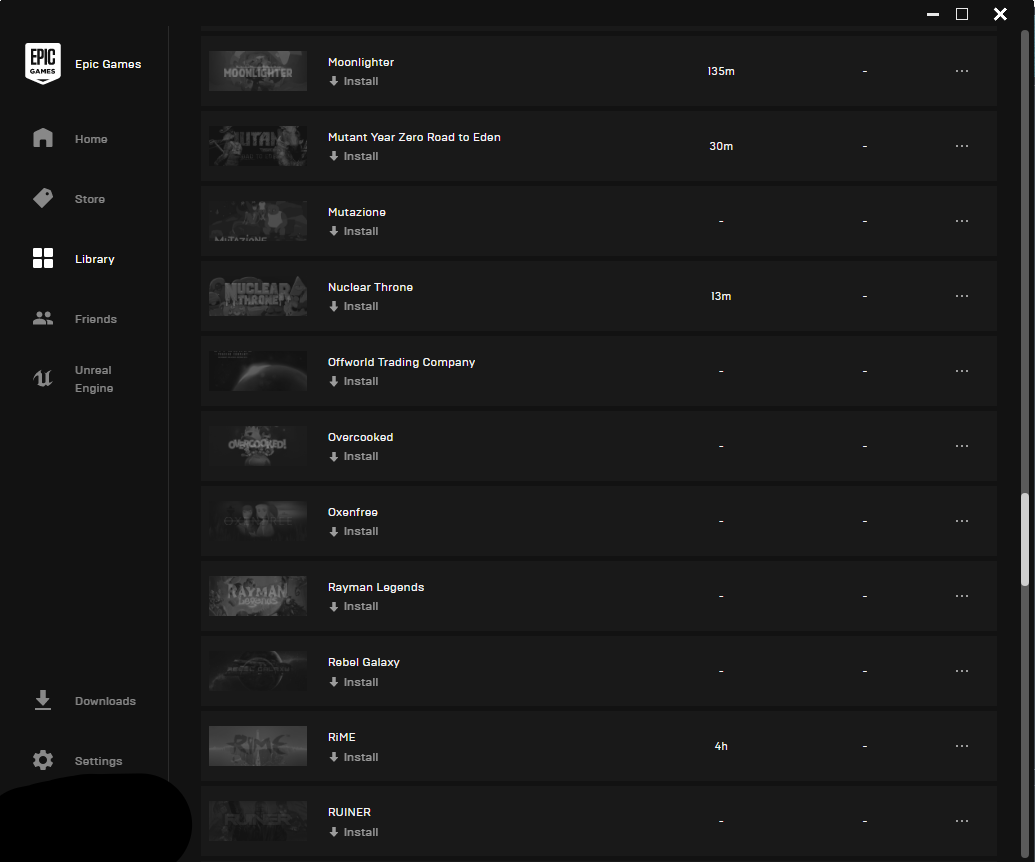Open the Home icon in sidebar

43,138
